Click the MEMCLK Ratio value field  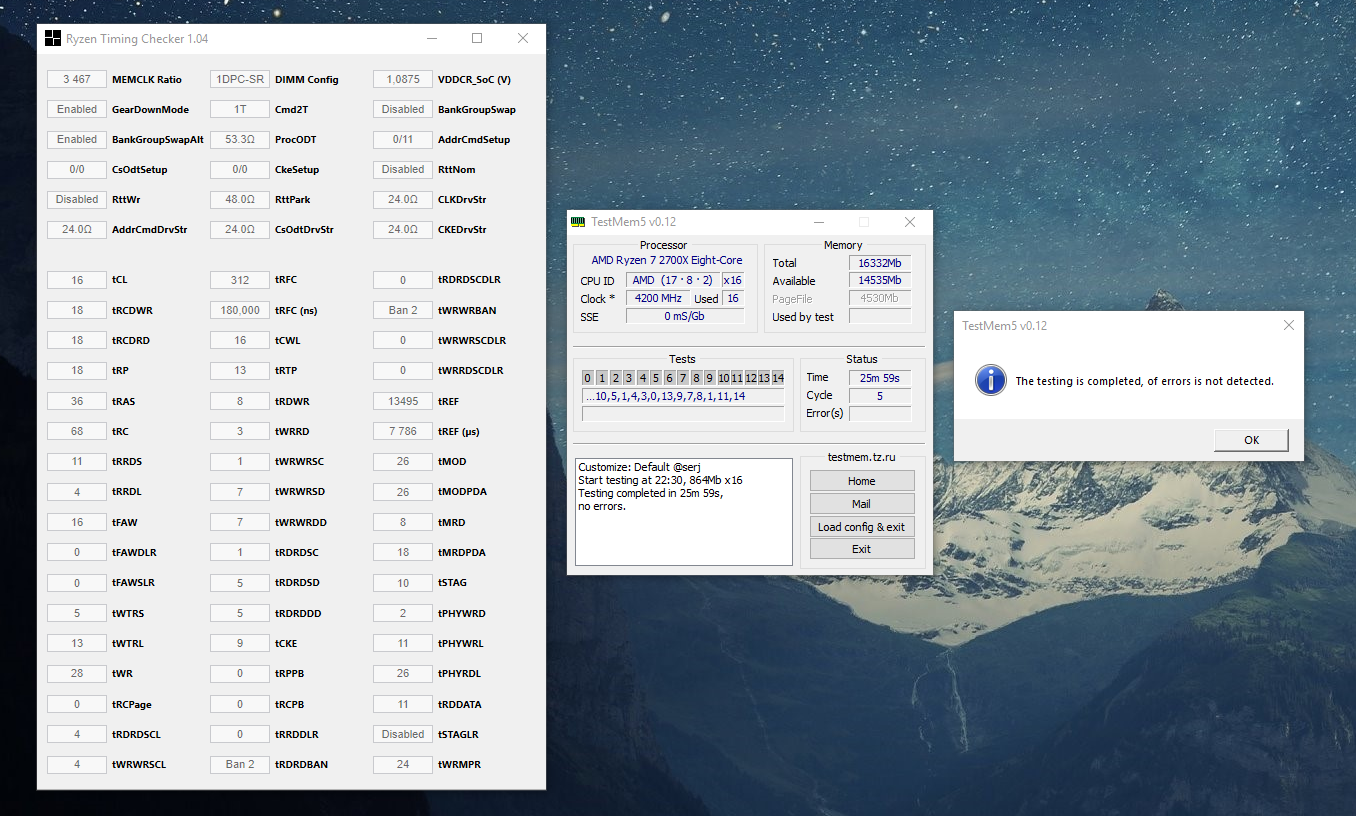[x=77, y=80]
